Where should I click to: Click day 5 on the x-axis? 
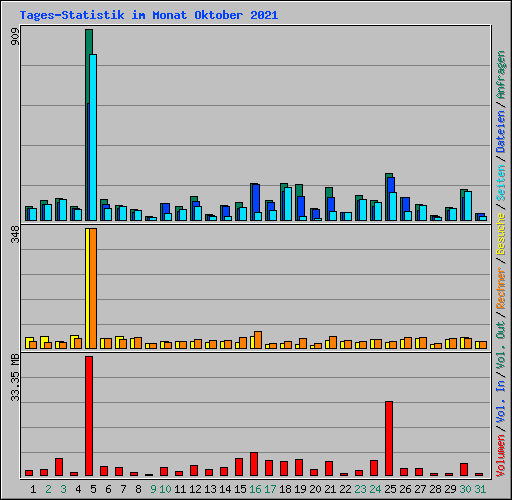93,489
